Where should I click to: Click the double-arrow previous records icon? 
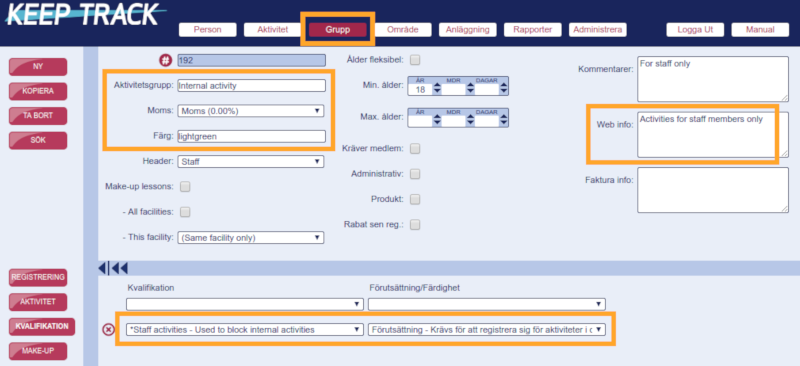coord(119,268)
